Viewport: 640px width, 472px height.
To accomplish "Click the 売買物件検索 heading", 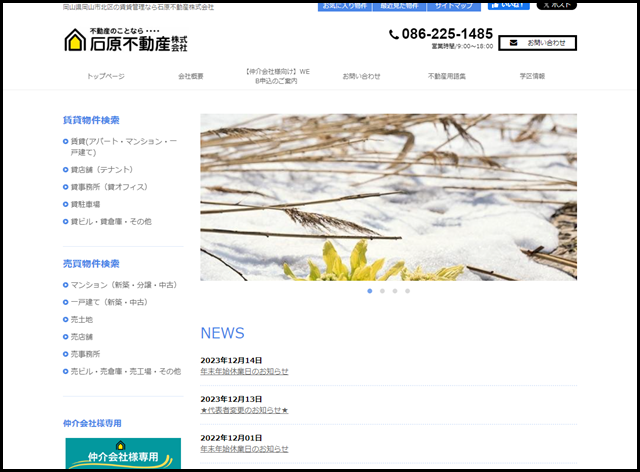I will 91,264.
